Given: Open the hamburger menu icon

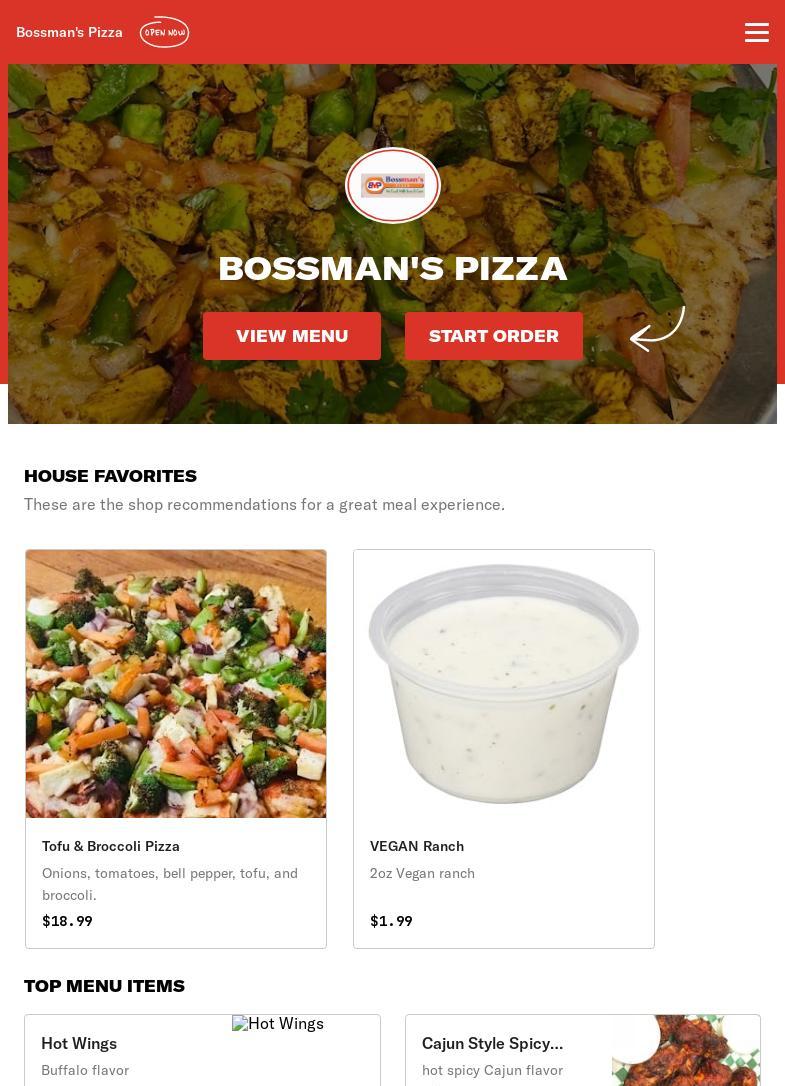Looking at the screenshot, I should 757,32.
